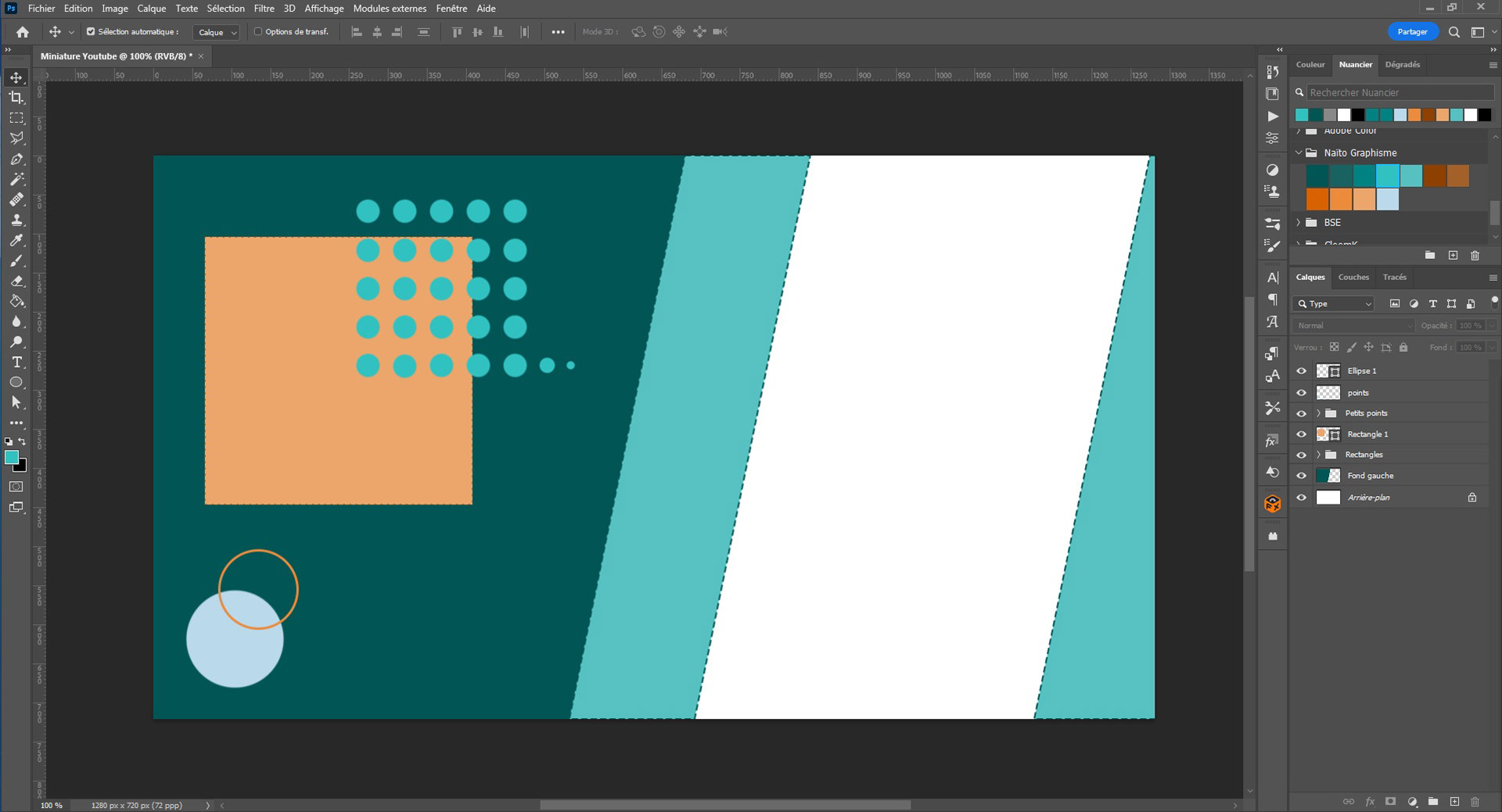The width and height of the screenshot is (1502, 812).
Task: Hide the Arrière-plan layer
Action: point(1302,498)
